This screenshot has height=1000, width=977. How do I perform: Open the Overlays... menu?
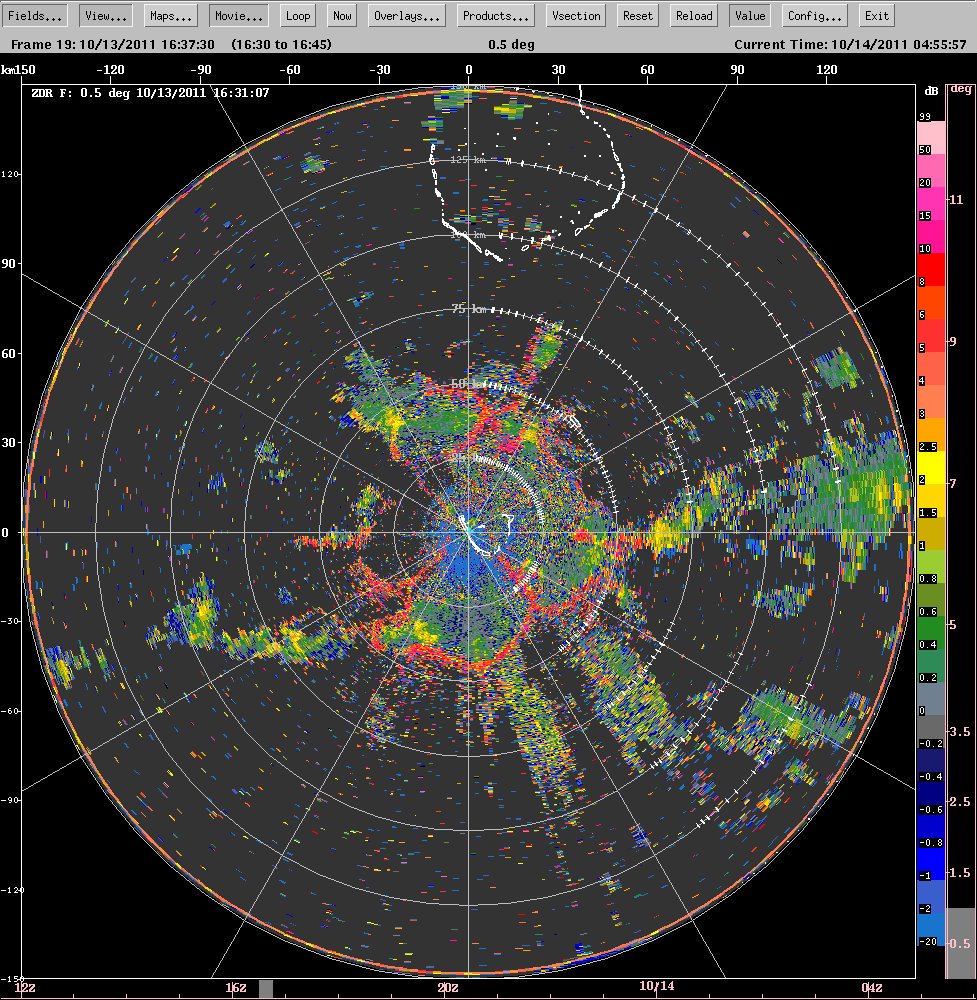[x=407, y=16]
